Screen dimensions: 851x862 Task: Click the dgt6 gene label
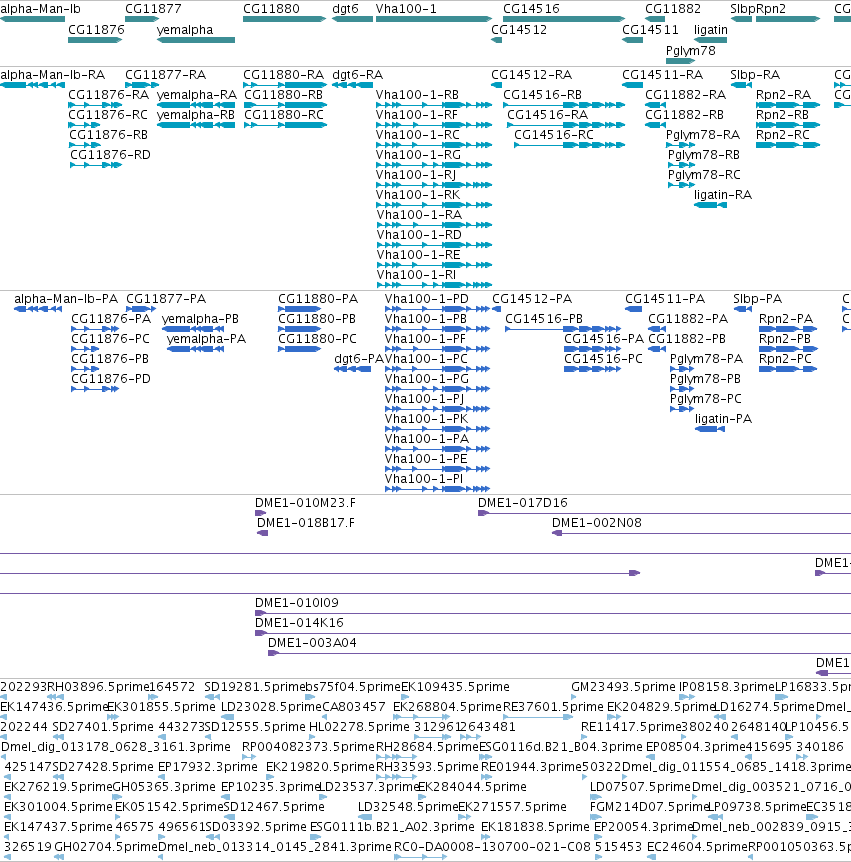coord(345,9)
